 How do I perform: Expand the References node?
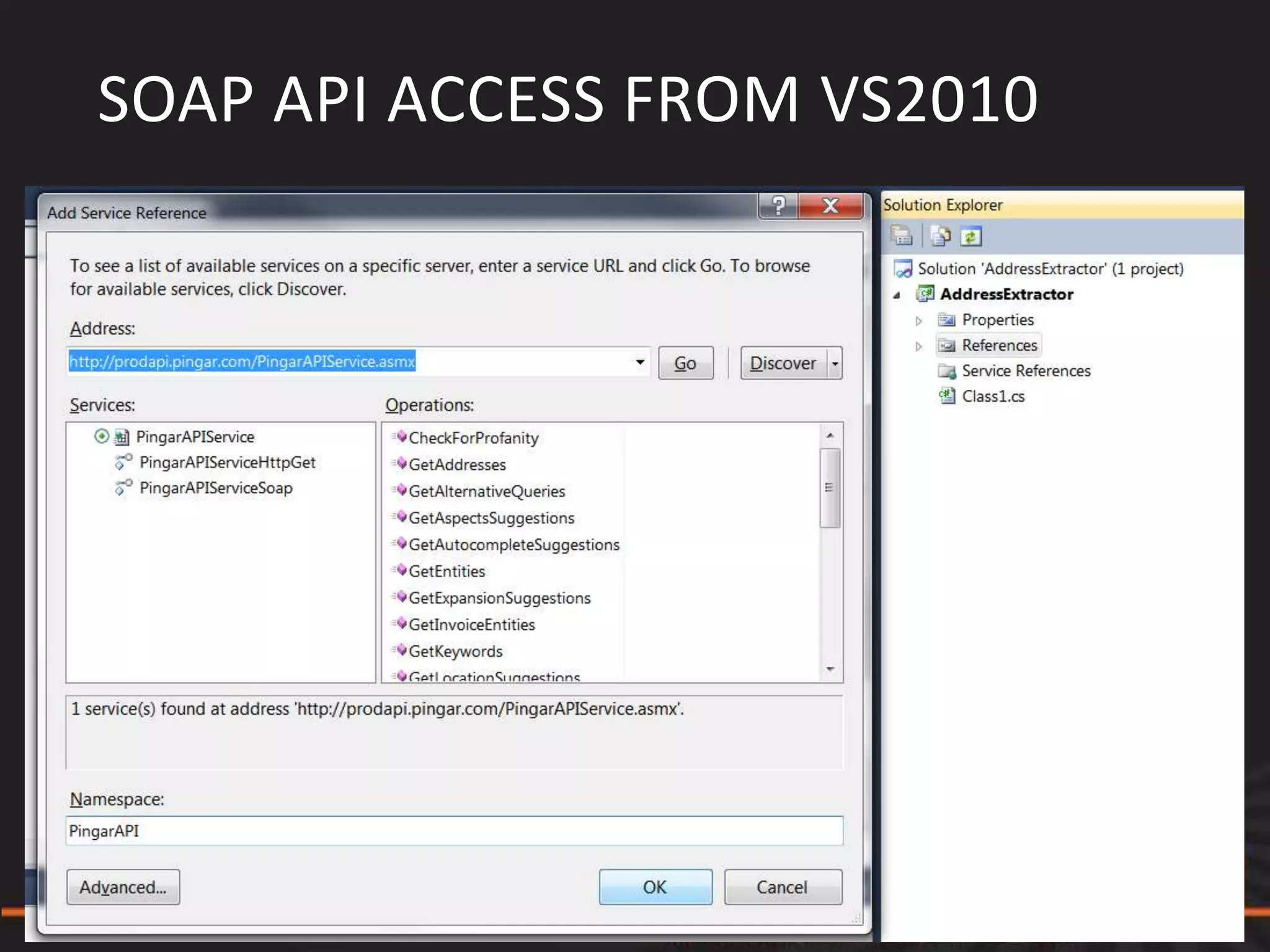(x=918, y=346)
